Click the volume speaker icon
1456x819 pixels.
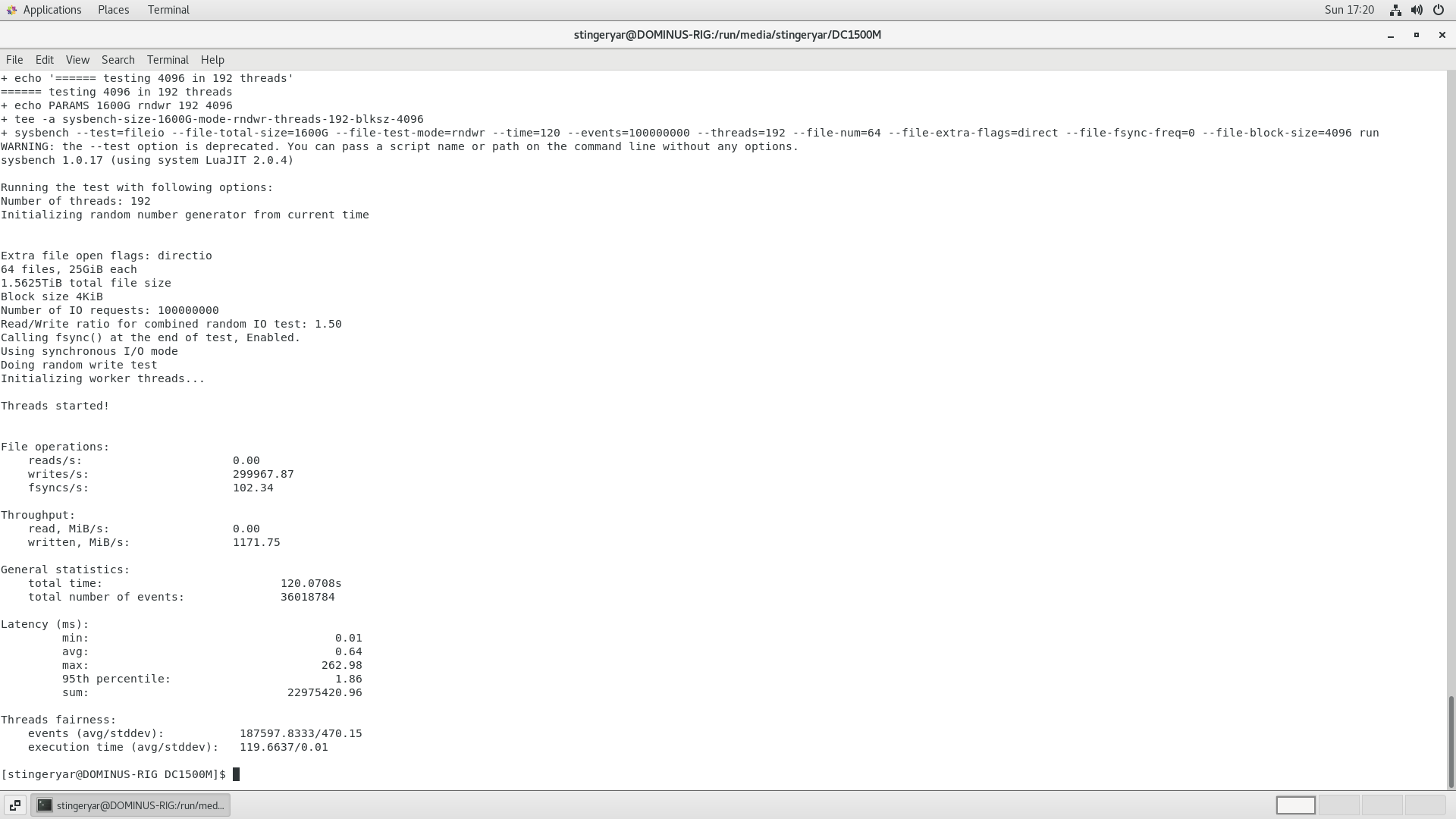[1417, 10]
